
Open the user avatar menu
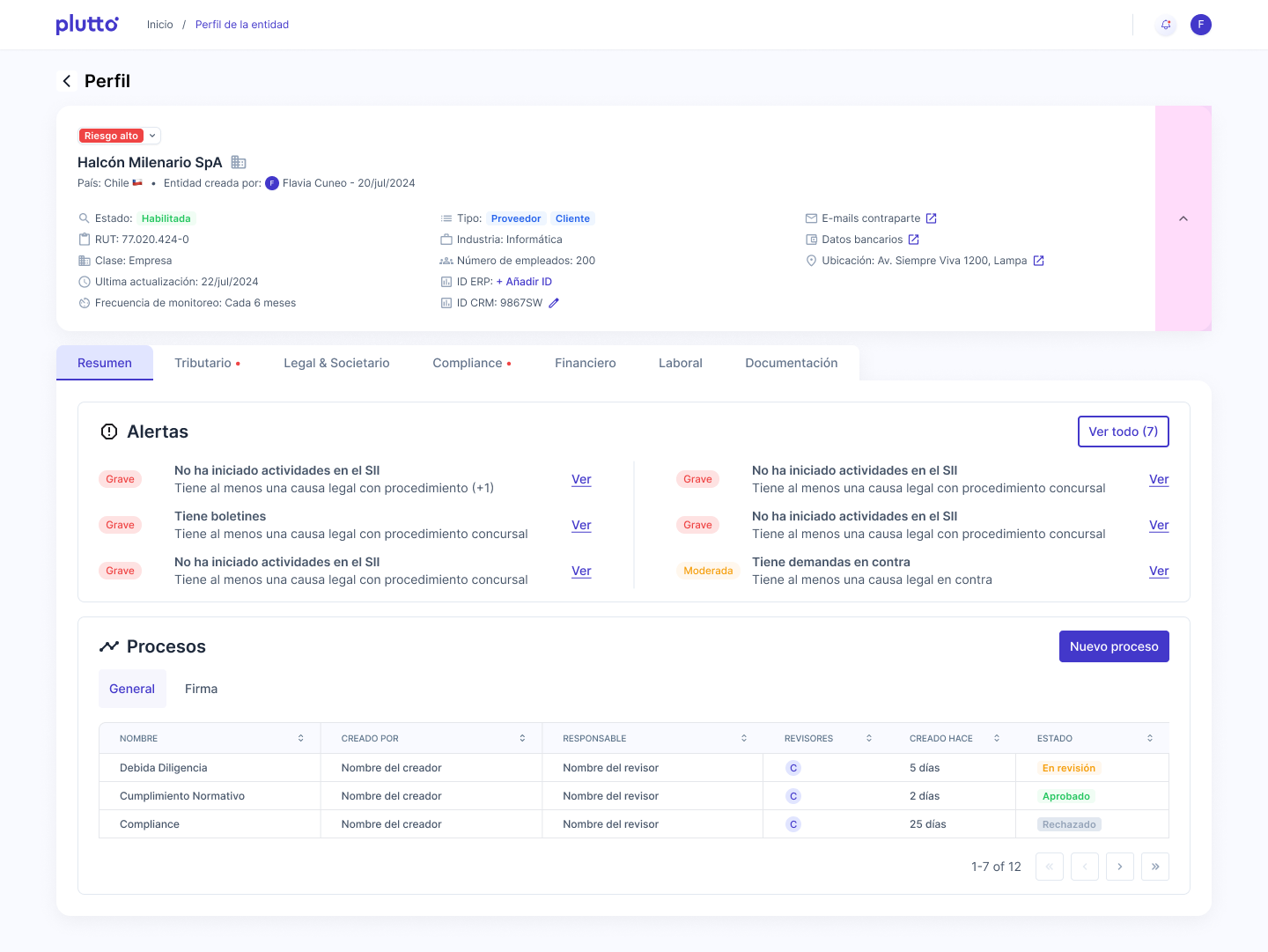click(x=1200, y=25)
